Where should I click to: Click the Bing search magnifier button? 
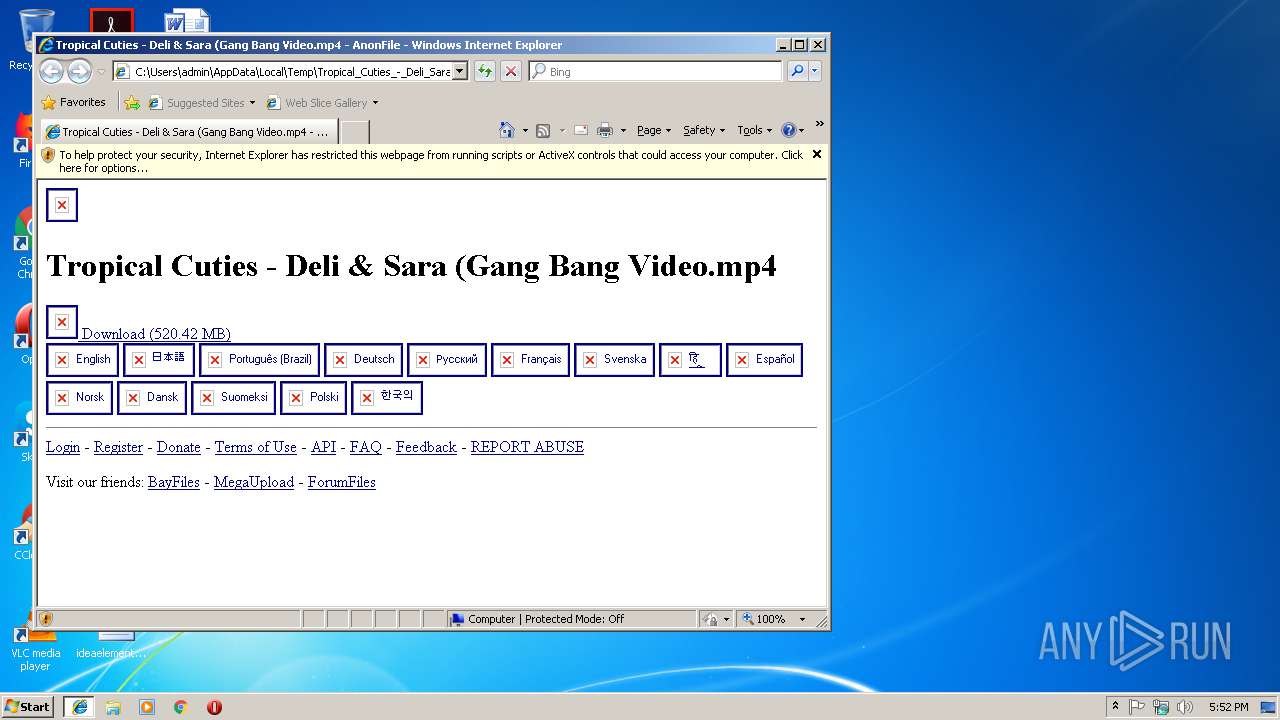tap(797, 71)
